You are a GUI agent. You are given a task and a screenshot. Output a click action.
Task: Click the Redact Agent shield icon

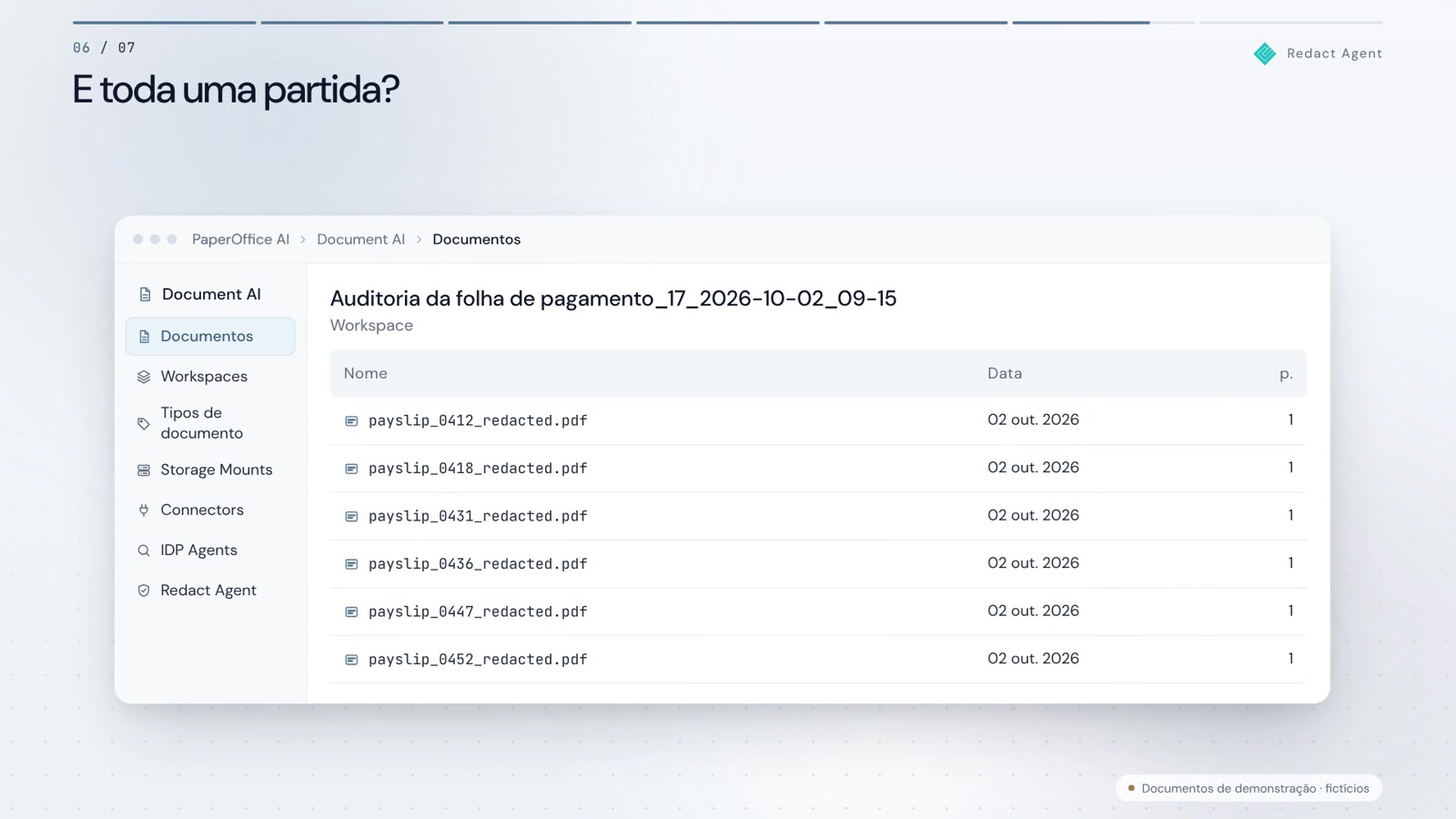click(x=144, y=591)
